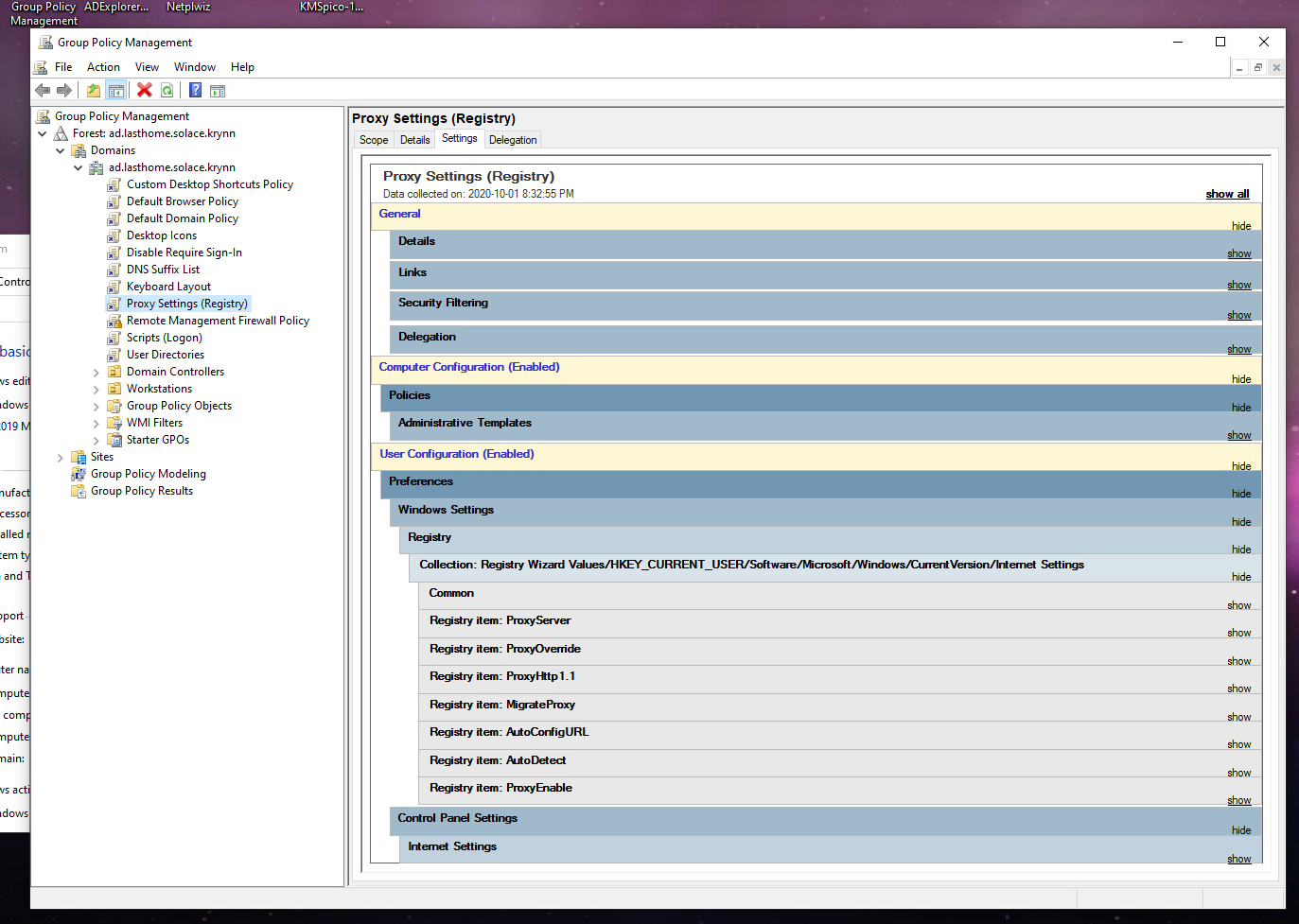1299x924 pixels.
Task: Expand the Group Policy Objects node
Action: [x=97, y=407]
